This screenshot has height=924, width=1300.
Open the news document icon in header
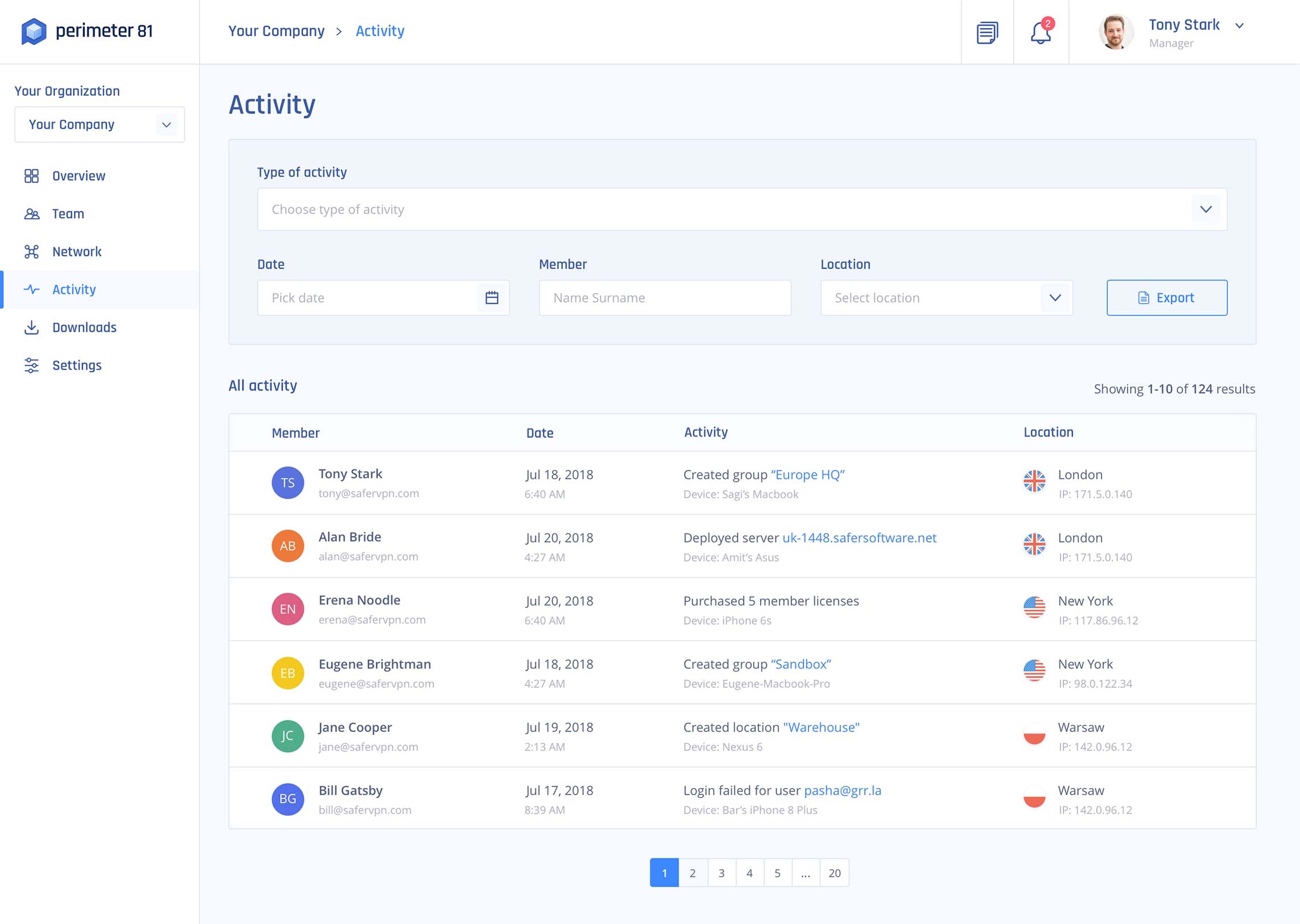(x=987, y=32)
